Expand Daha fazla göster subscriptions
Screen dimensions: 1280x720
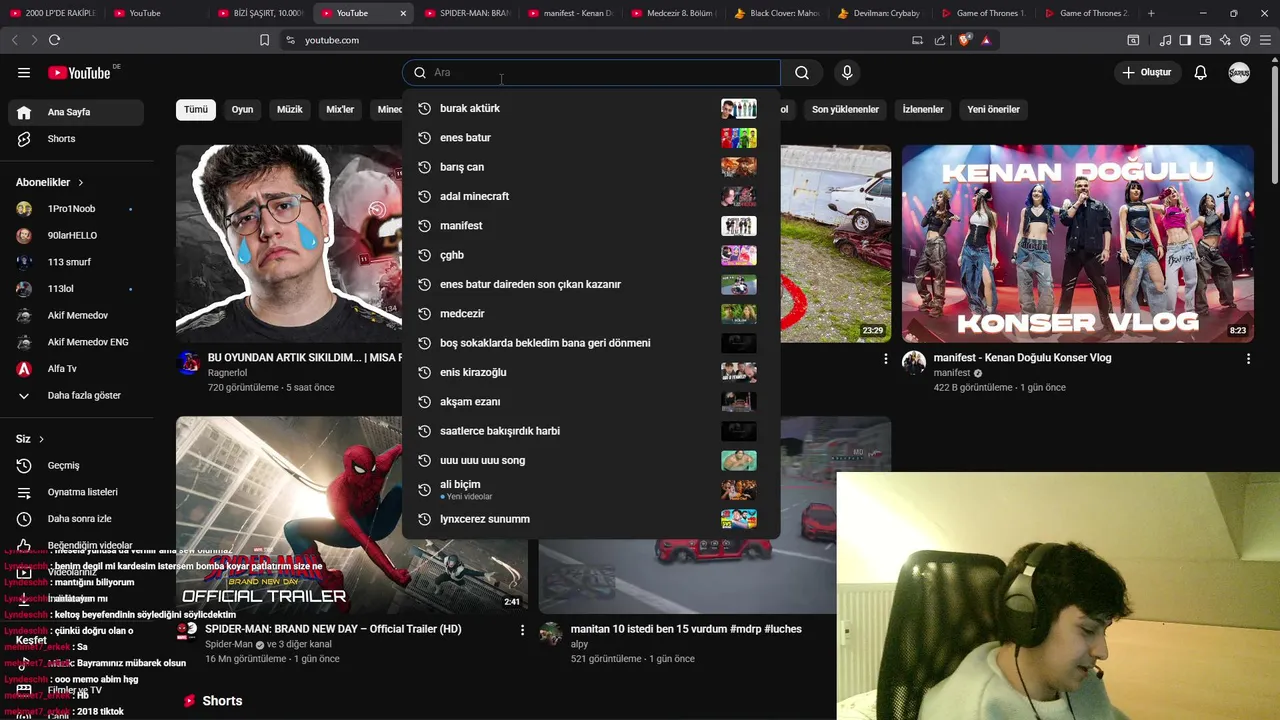coord(76,395)
